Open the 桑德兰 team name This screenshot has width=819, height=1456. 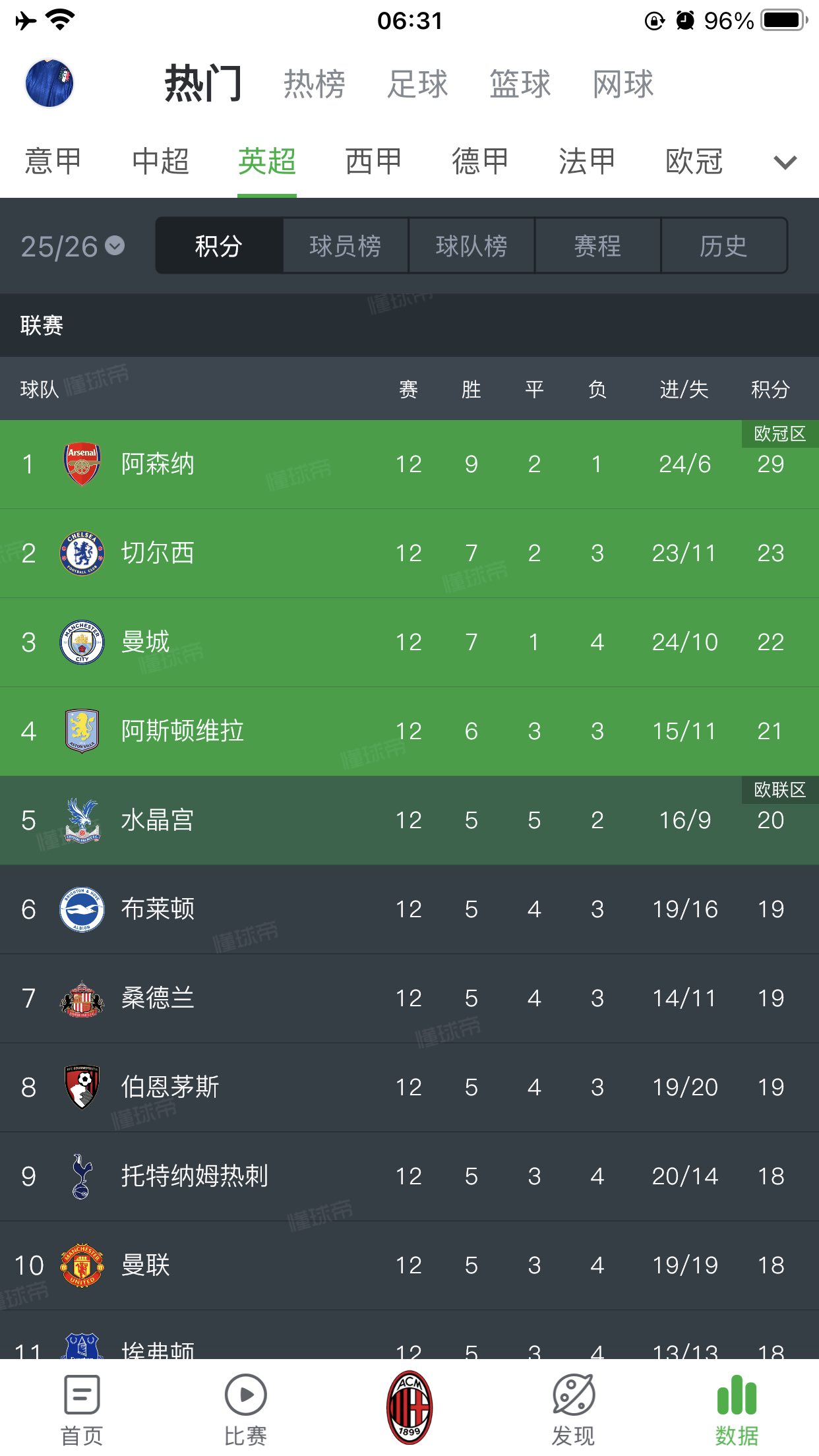[x=158, y=998]
